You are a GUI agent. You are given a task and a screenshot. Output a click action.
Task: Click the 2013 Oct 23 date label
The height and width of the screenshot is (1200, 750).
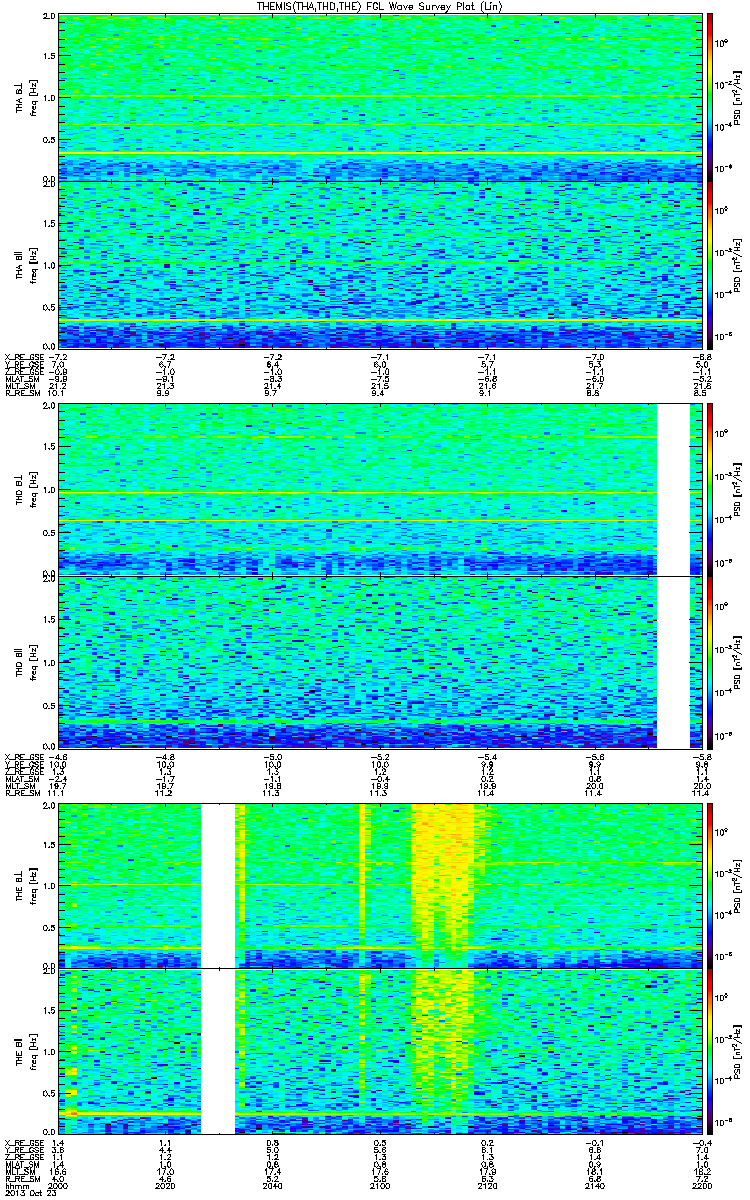coord(29,1193)
